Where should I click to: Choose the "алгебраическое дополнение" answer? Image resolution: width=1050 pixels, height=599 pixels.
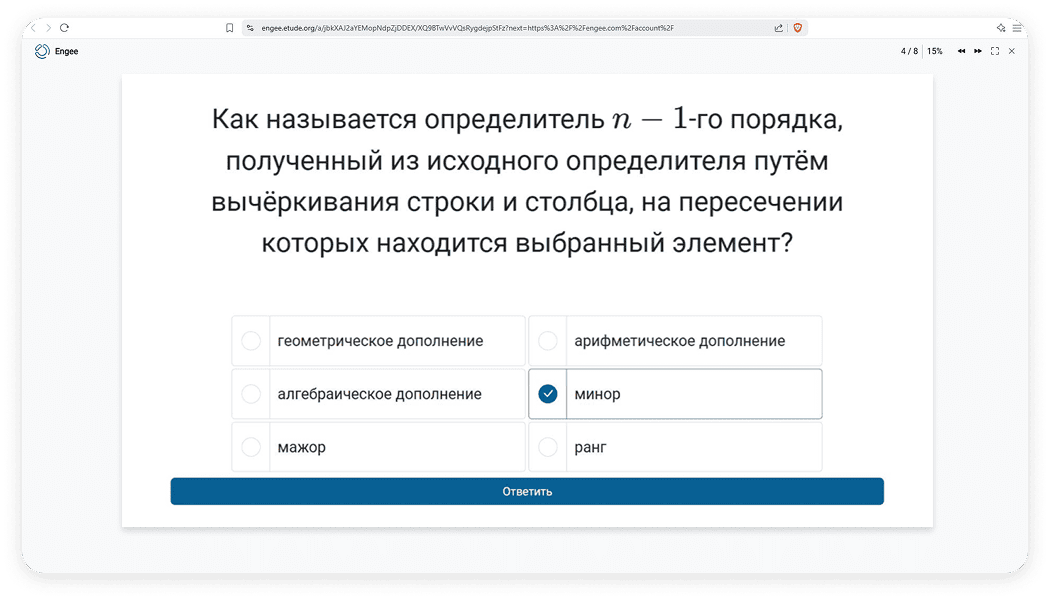click(x=378, y=394)
